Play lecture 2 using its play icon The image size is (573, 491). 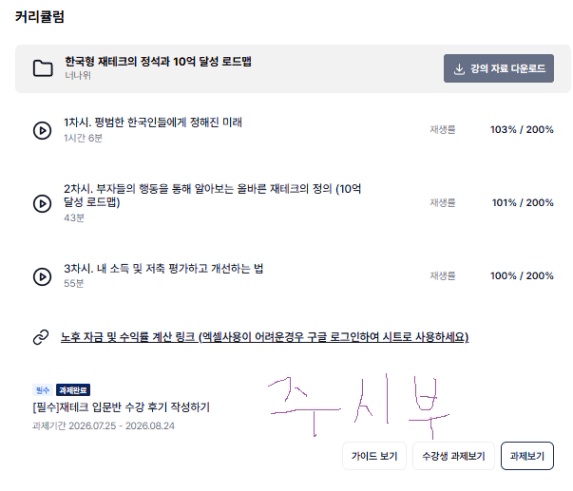pos(42,203)
